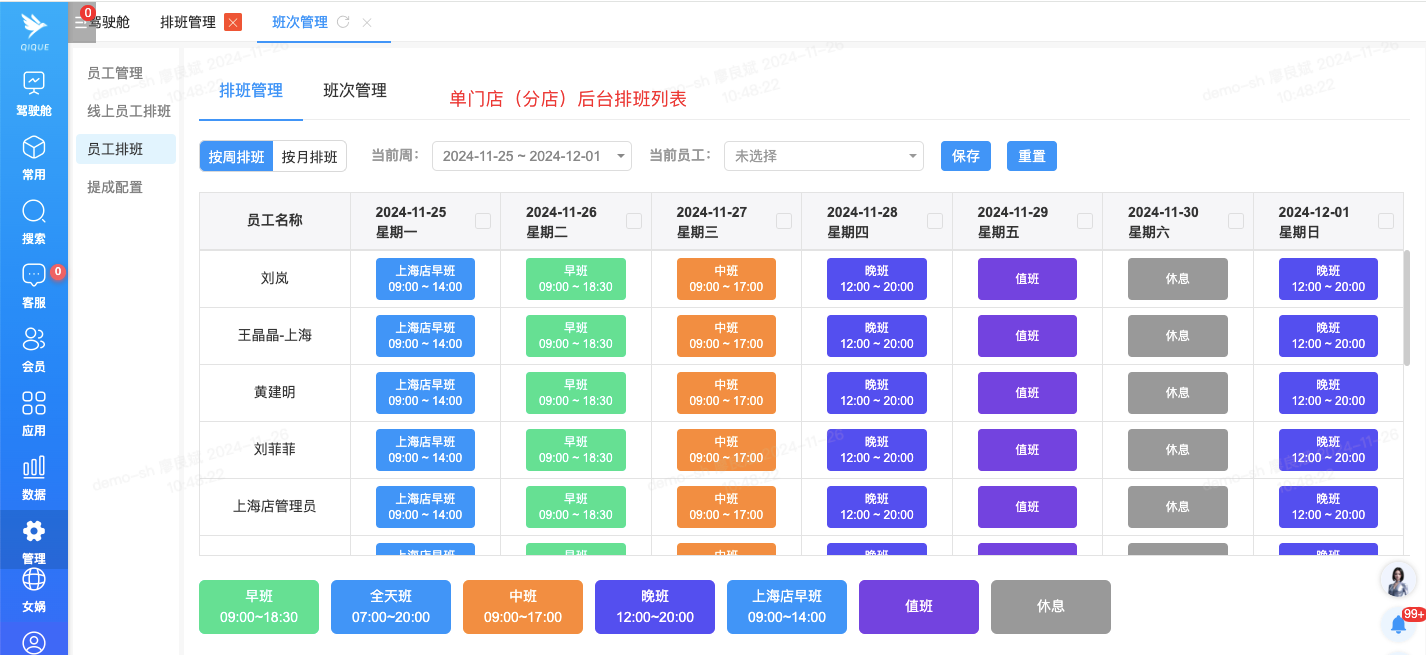Image resolution: width=1426 pixels, height=655 pixels.
Task: Refresh the 班次管理 tab via reload icon
Action: [343, 22]
